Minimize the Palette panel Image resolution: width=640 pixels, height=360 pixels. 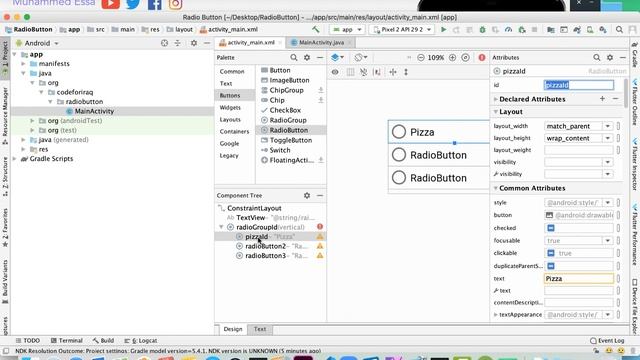tap(320, 58)
